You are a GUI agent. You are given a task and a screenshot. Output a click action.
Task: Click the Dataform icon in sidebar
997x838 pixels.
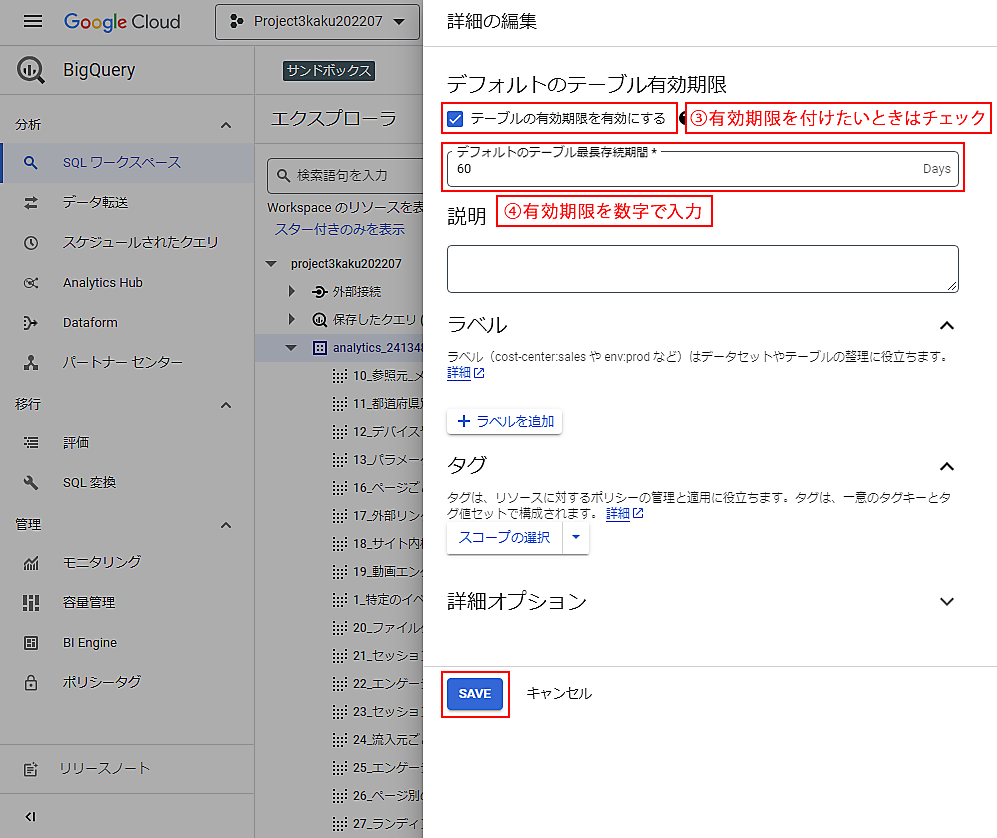(x=31, y=323)
